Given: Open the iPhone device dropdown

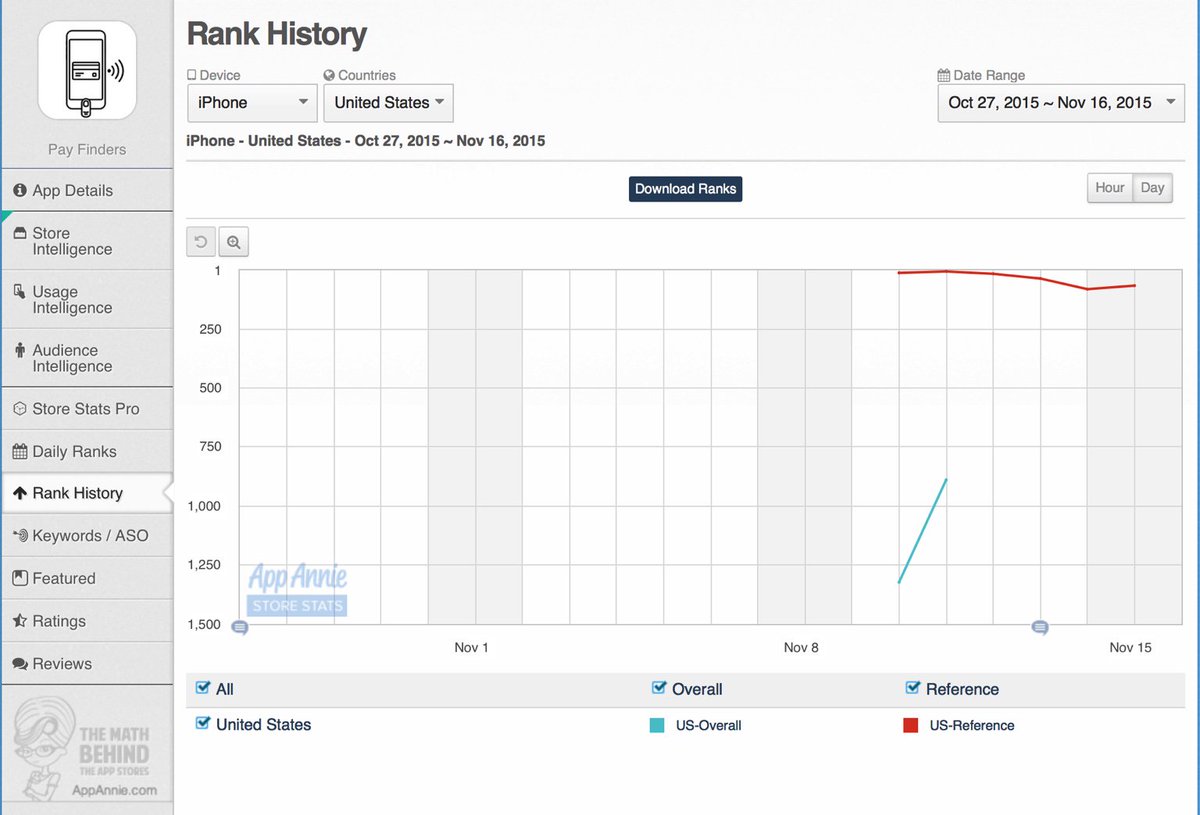Looking at the screenshot, I should pyautogui.click(x=252, y=103).
